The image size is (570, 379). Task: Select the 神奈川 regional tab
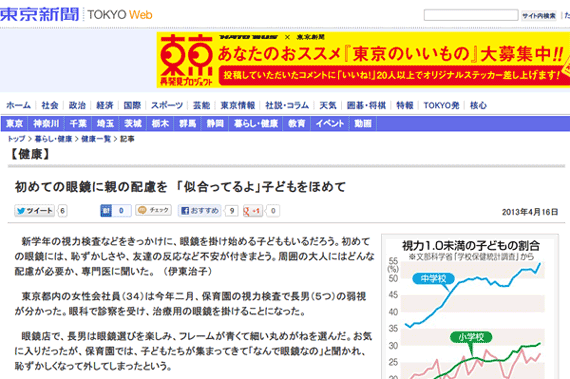pyautogui.click(x=46, y=124)
